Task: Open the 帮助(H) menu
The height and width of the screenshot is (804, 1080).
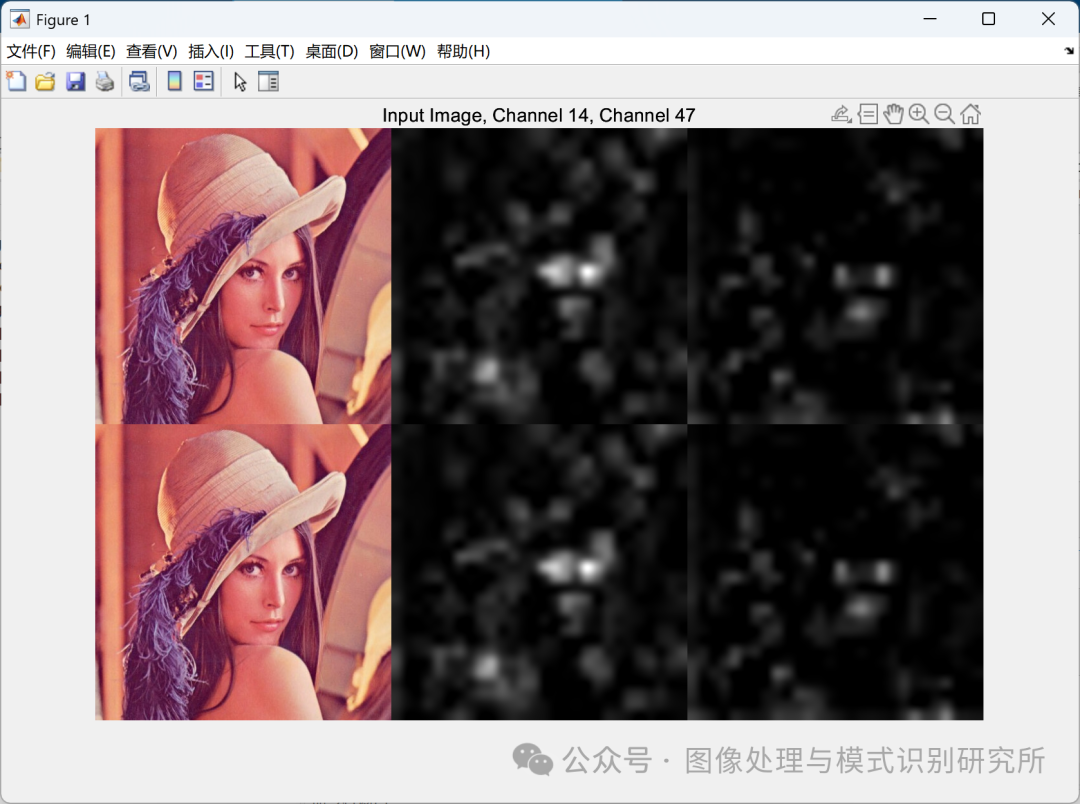Action: pyautogui.click(x=464, y=52)
